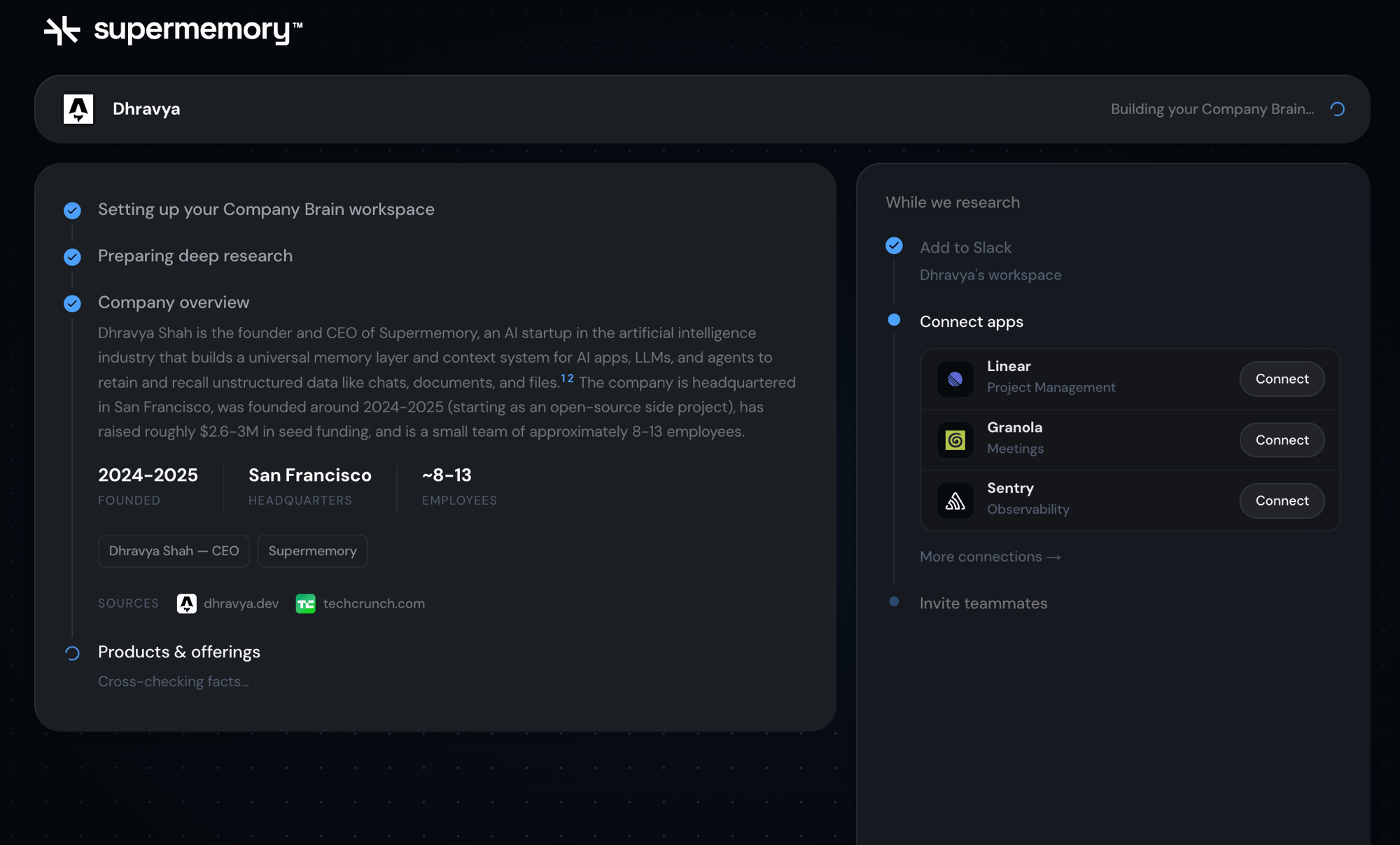The width and height of the screenshot is (1400, 845).
Task: Click the Cross-checking facts status text
Action: pyautogui.click(x=174, y=681)
